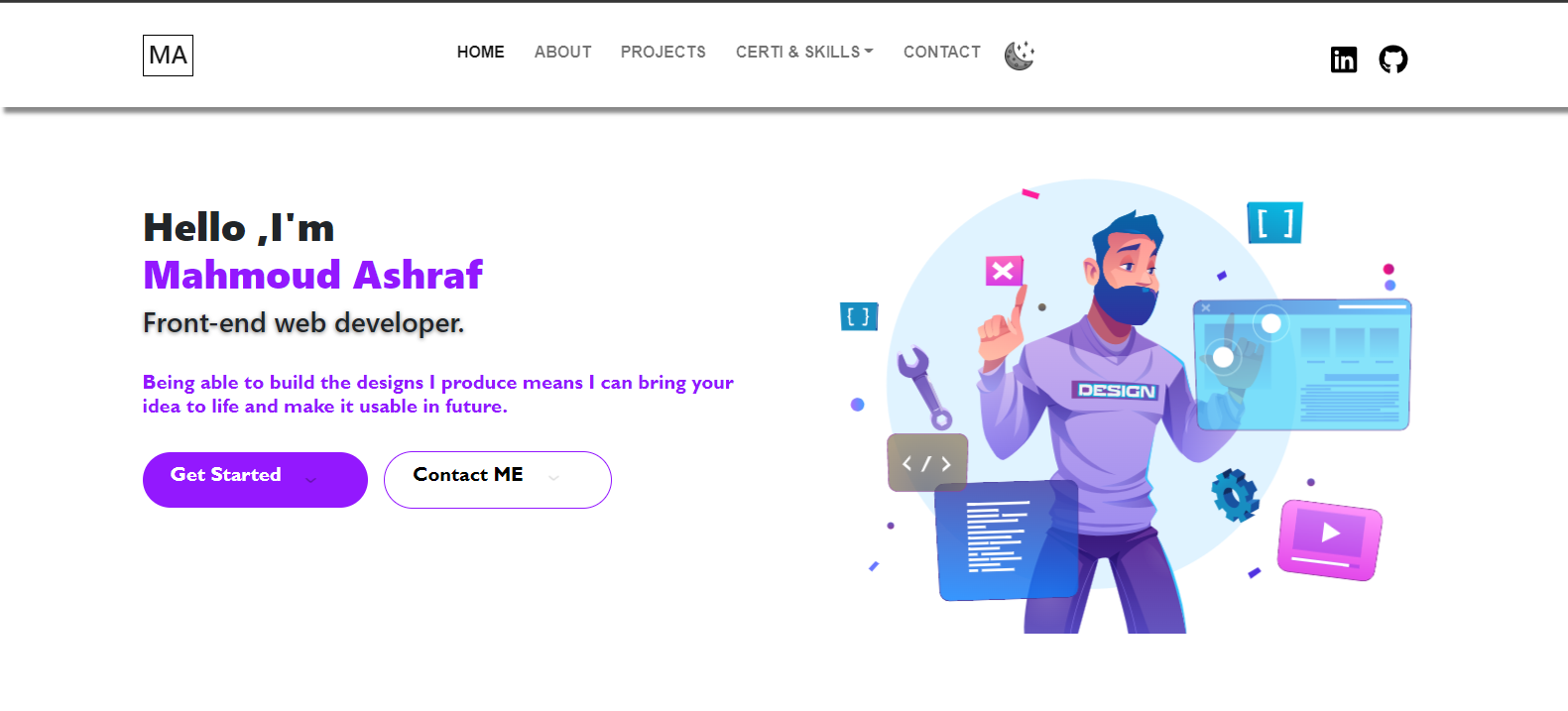Click the small curly braces icon
Viewport: 1568px width, 711px height.
[x=859, y=316]
